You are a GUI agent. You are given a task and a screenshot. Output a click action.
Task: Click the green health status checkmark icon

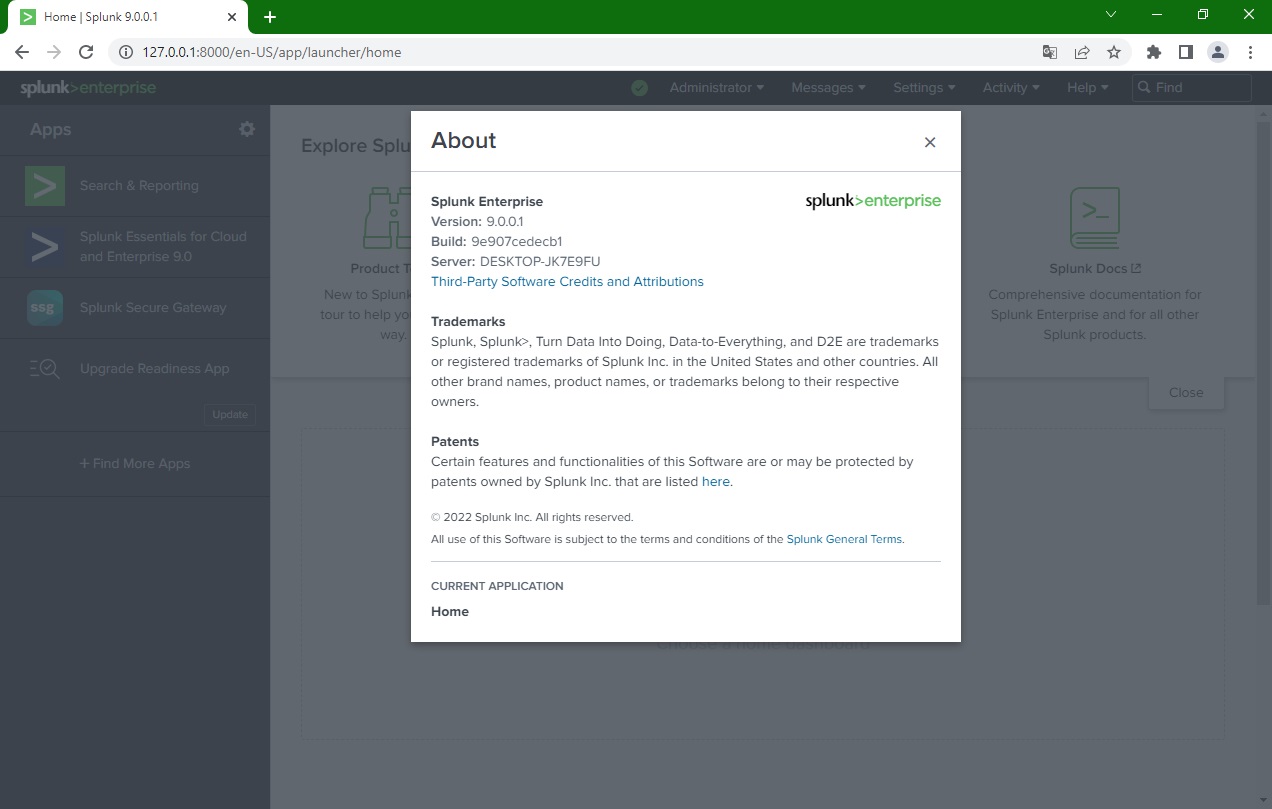[640, 87]
